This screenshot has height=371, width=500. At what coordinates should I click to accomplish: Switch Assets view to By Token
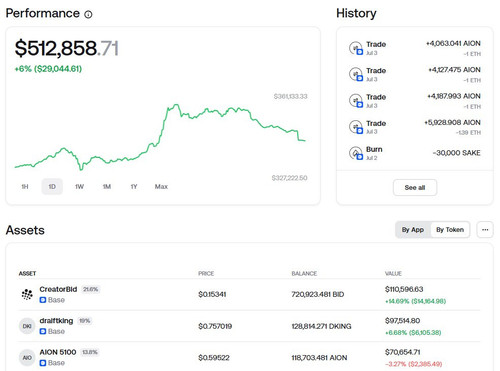pyautogui.click(x=450, y=230)
